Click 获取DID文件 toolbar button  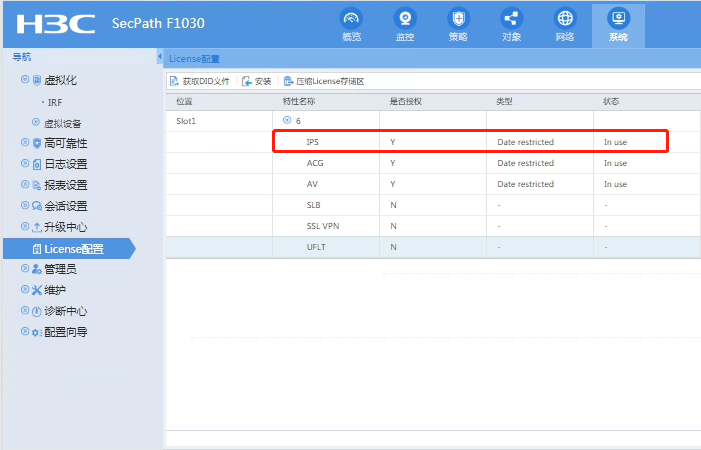[200, 81]
